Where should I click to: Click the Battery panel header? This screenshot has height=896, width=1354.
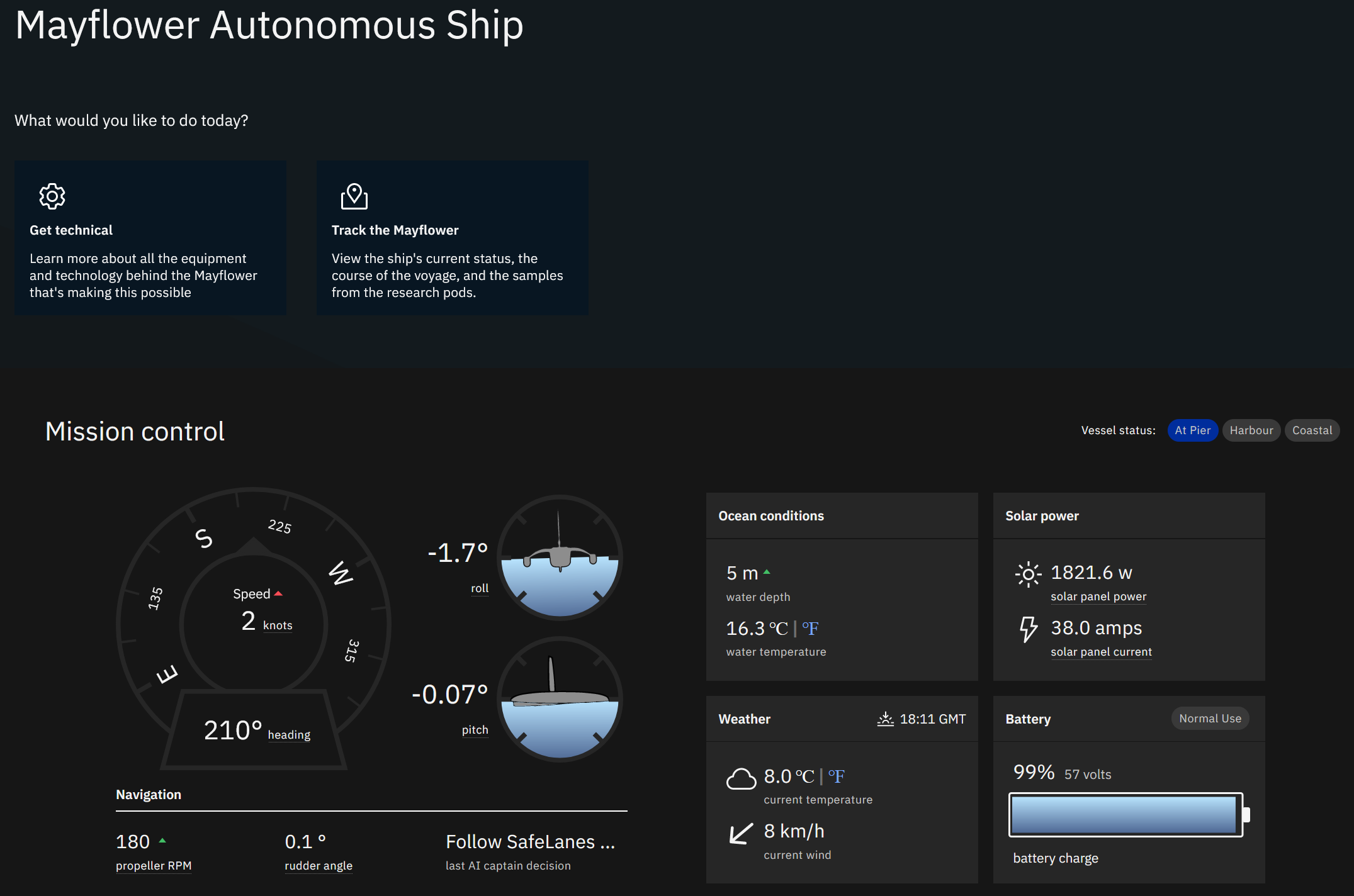[1129, 719]
